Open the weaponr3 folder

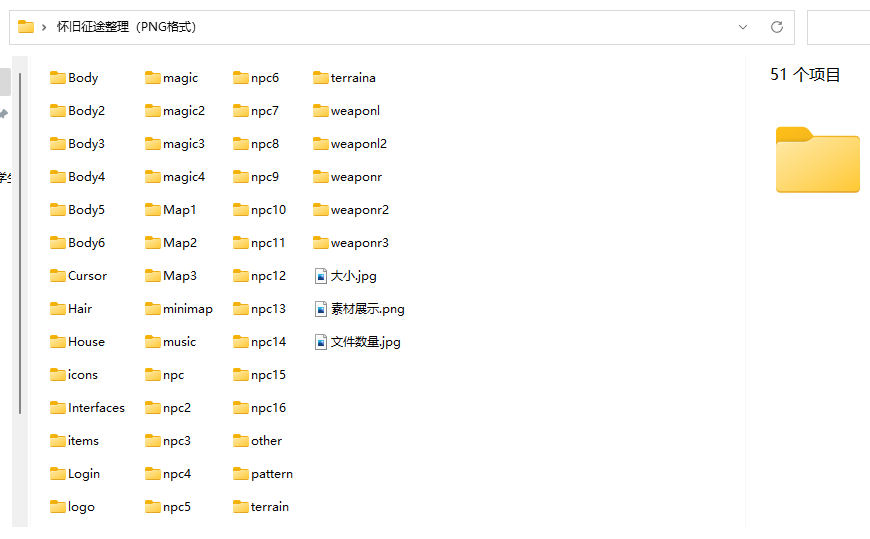click(x=359, y=243)
